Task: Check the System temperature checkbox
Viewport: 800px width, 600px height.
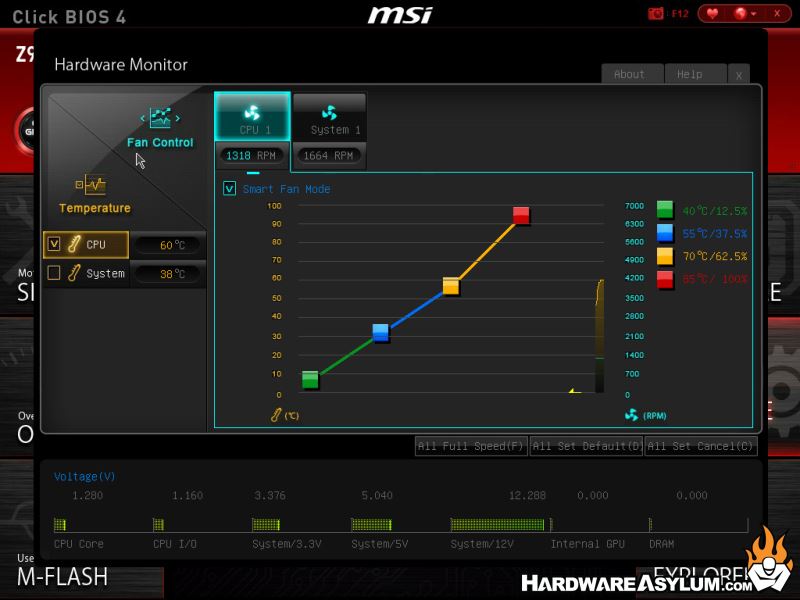Action: 54,273
